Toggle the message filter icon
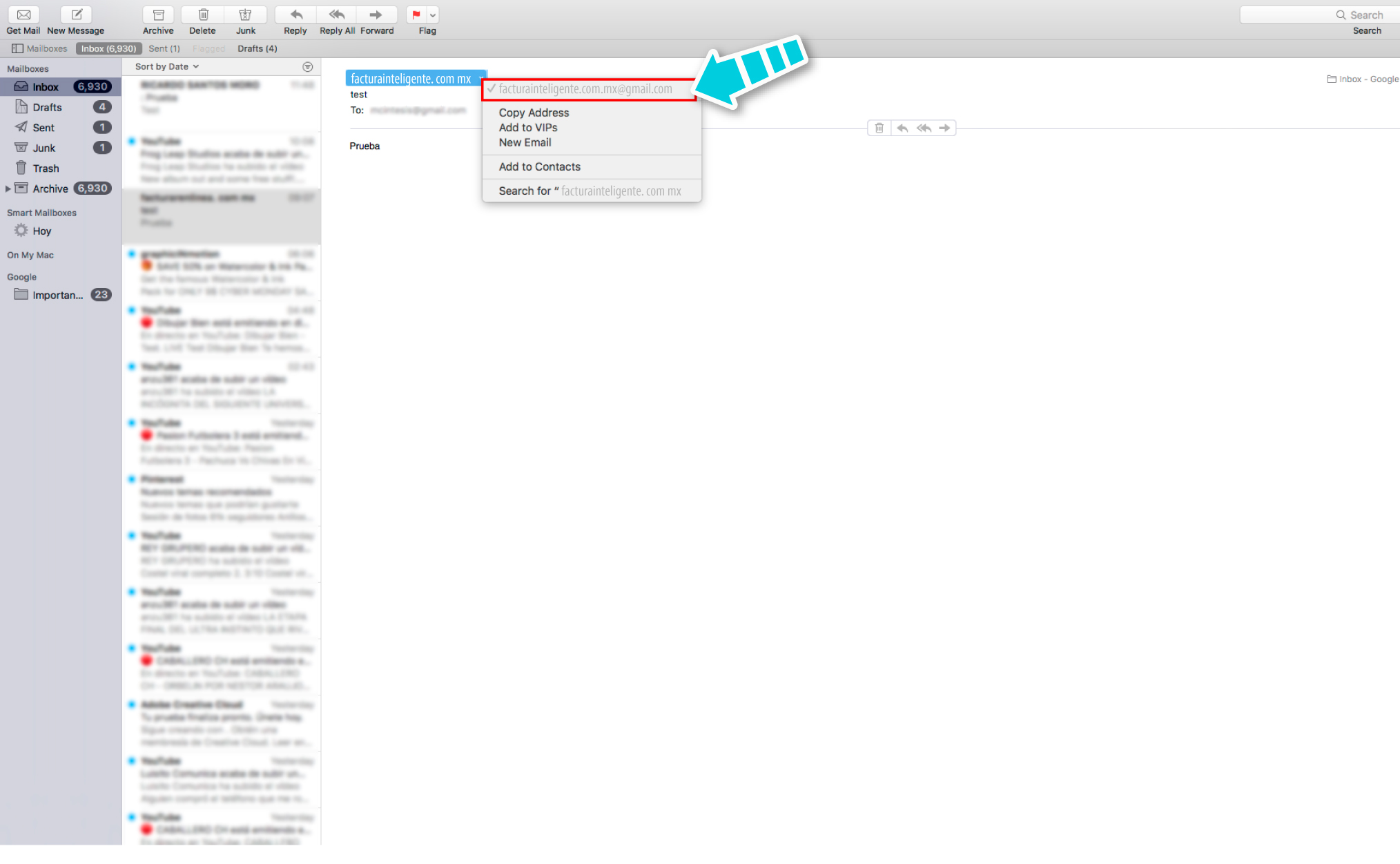Image resolution: width=1400 pixels, height=864 pixels. point(308,67)
